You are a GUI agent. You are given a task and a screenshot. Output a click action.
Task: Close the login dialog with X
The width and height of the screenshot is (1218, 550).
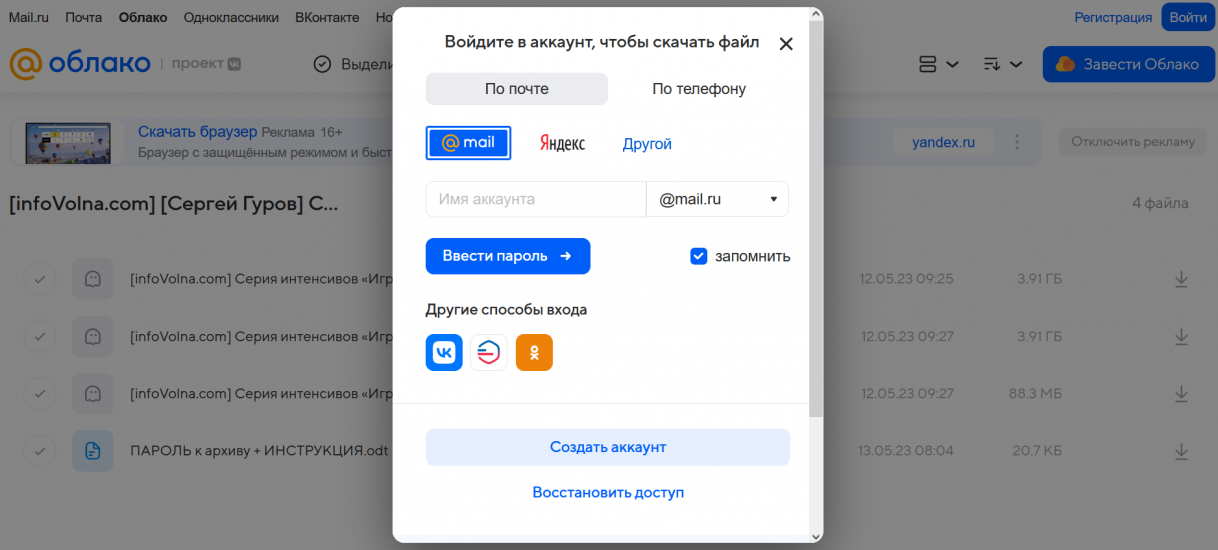[x=786, y=44]
